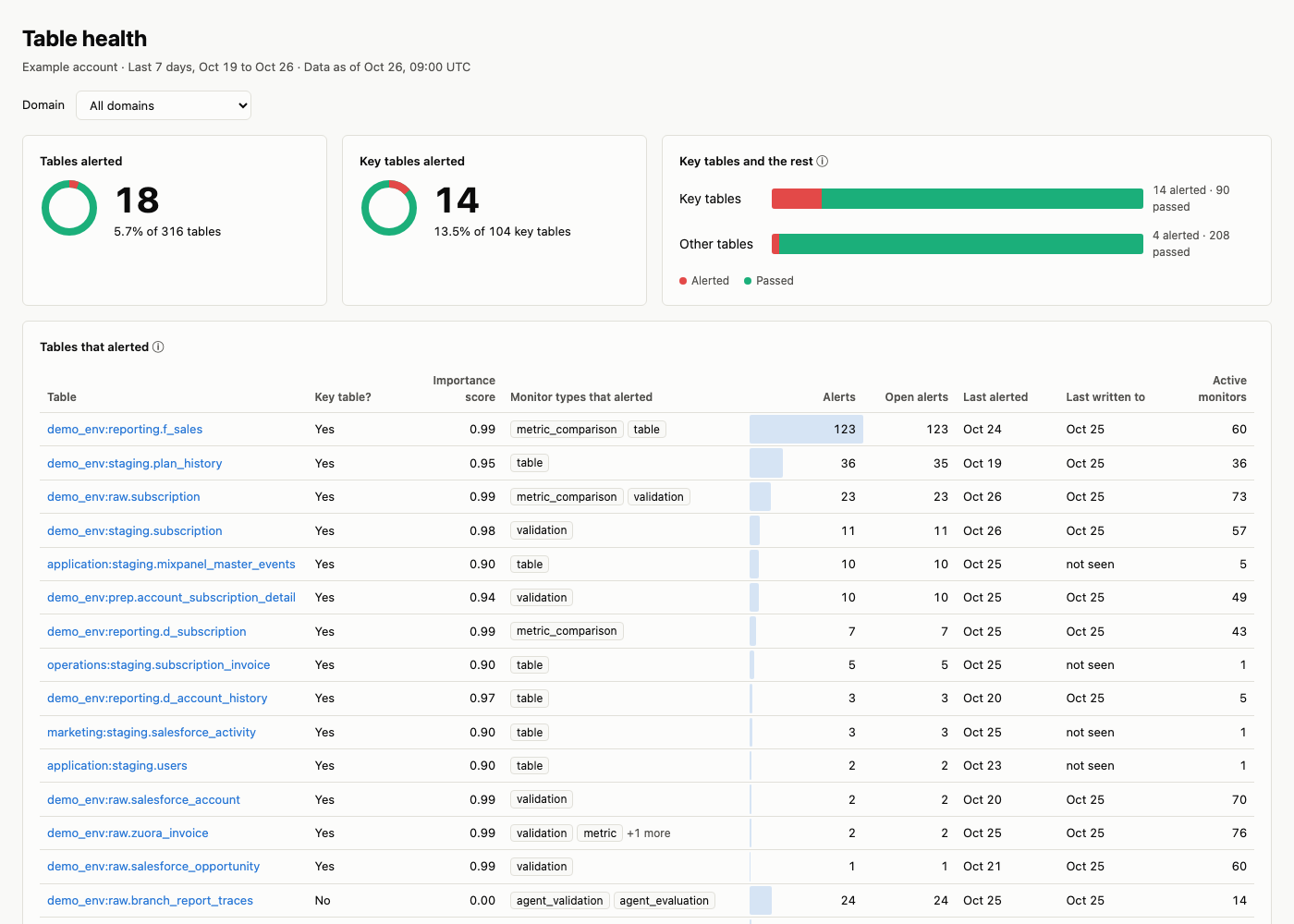
Task: Open the All domains dropdown
Action: coord(164,105)
